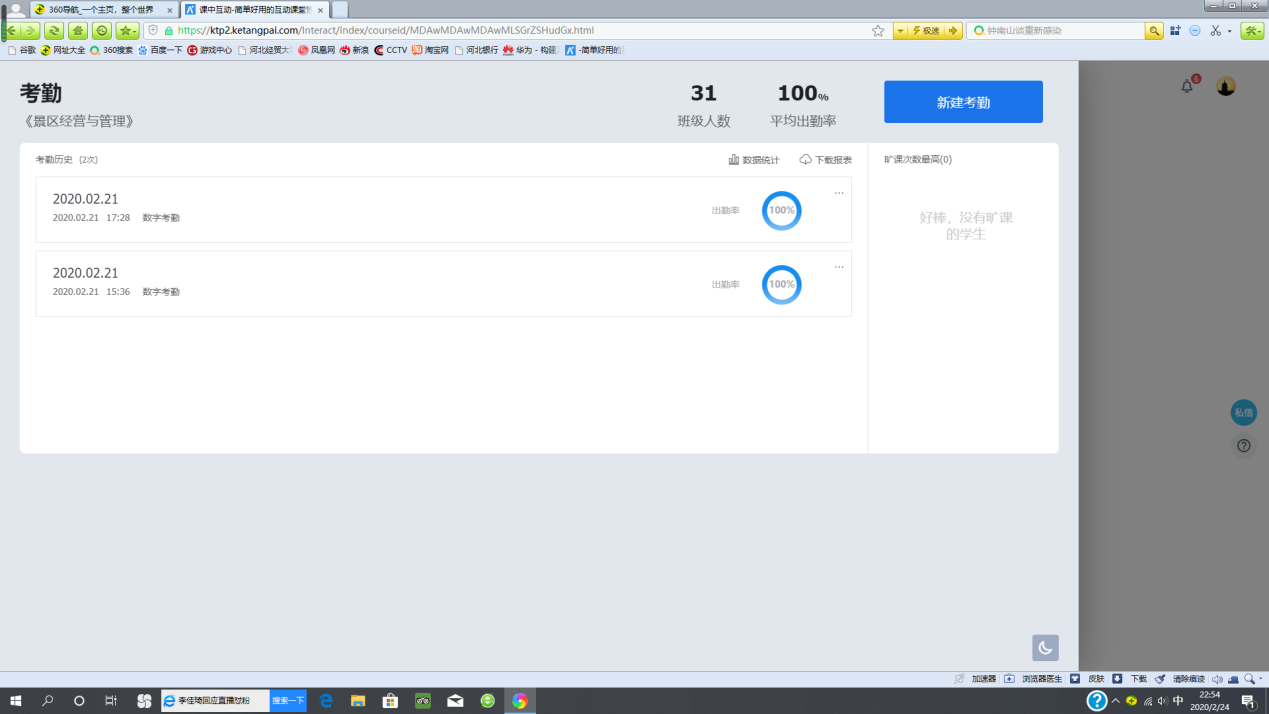This screenshot has width=1269, height=714.
Task: Mute browser sound in the status bar
Action: coord(1217,679)
